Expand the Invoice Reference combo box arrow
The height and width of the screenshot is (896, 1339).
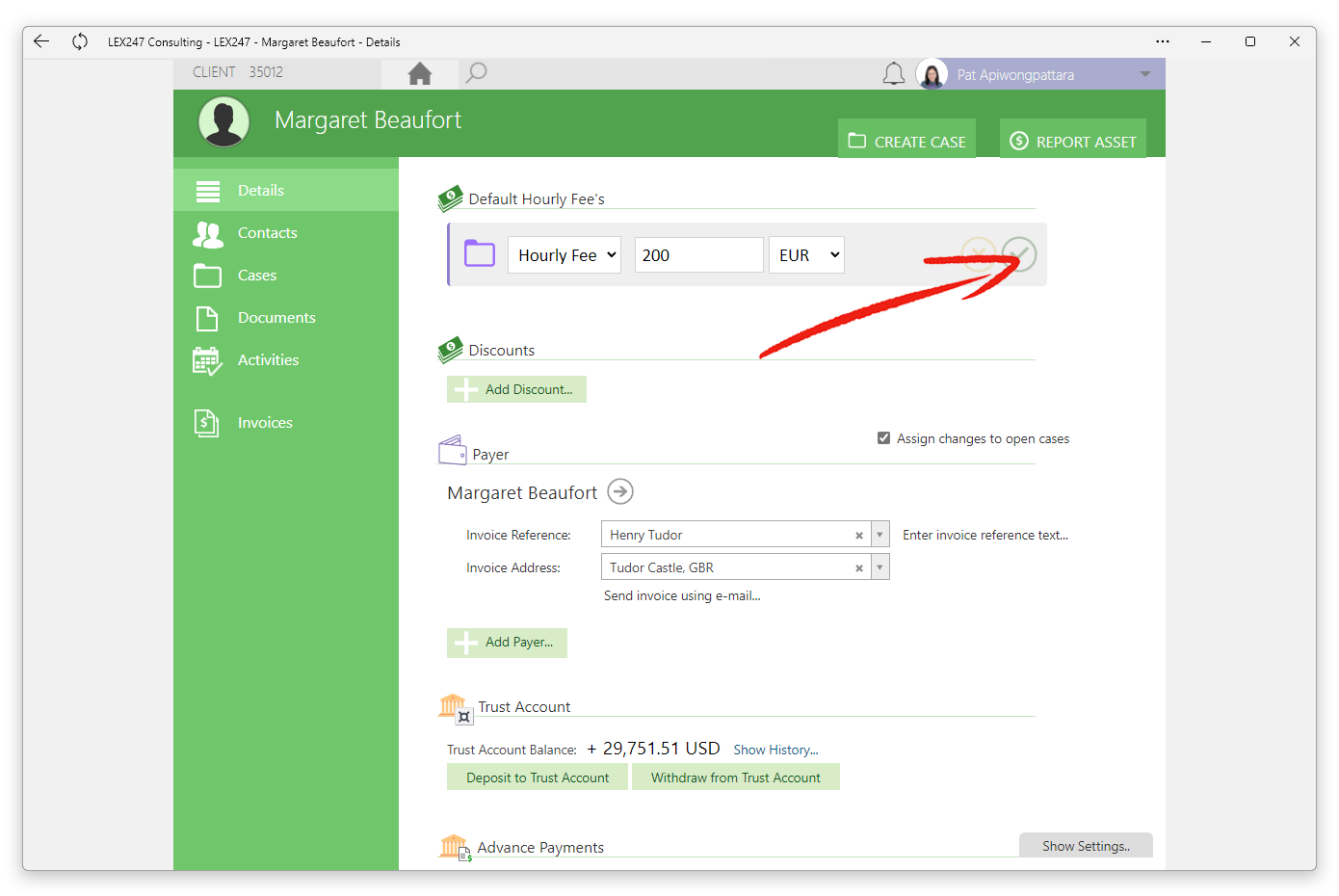pyautogui.click(x=880, y=535)
